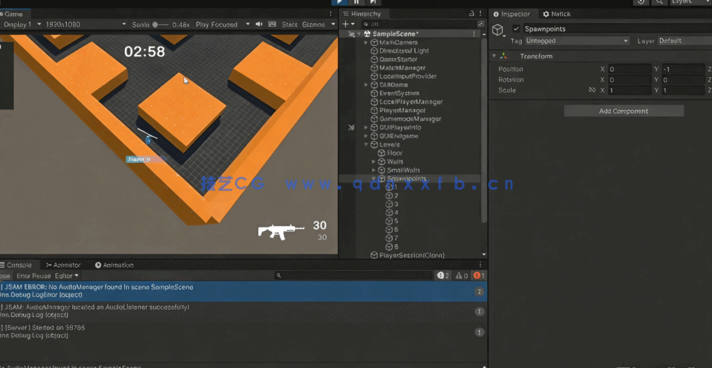This screenshot has height=368, width=712.
Task: Expand the Walls object
Action: click(x=374, y=162)
